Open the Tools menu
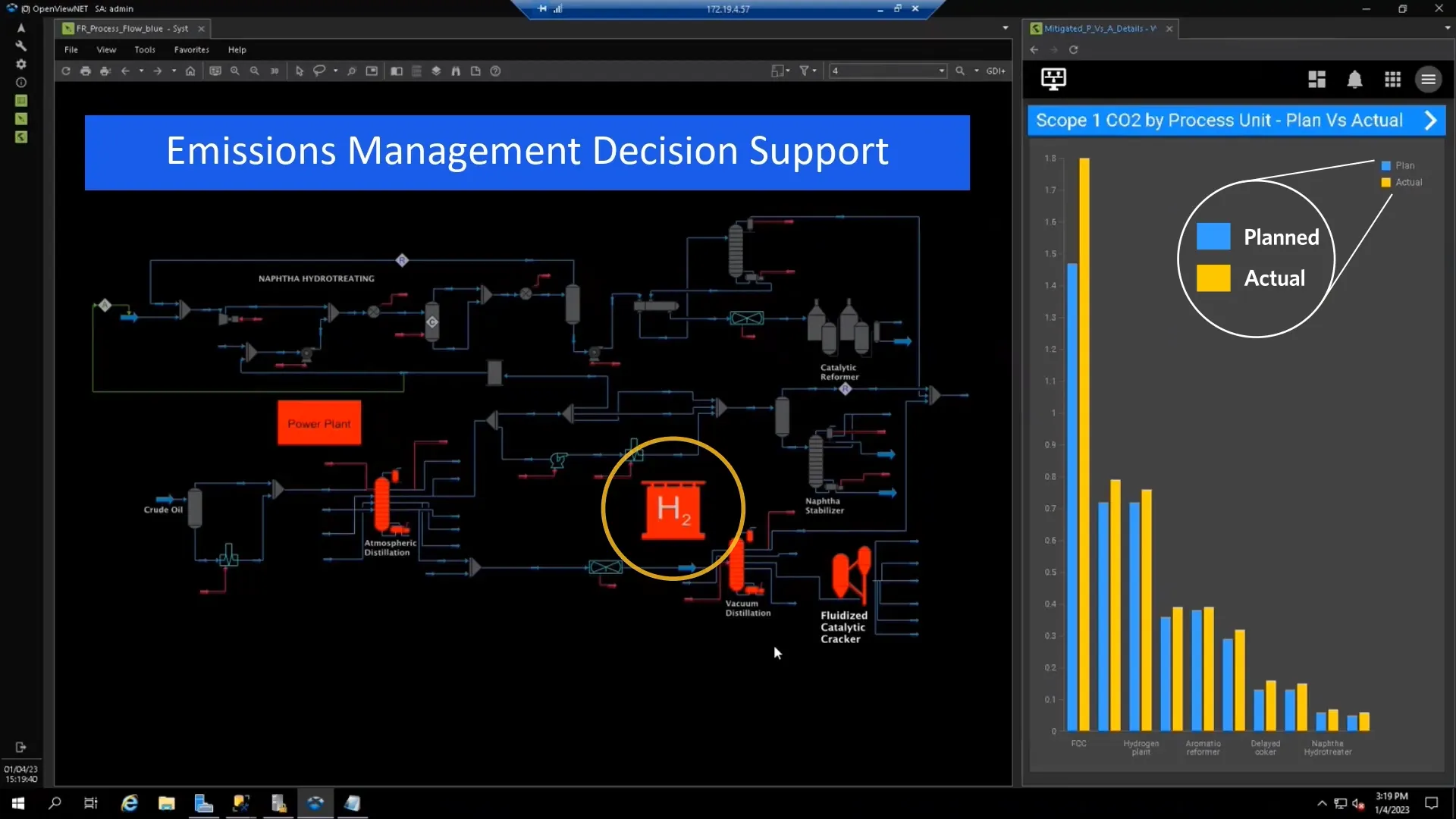This screenshot has height=819, width=1456. pyautogui.click(x=144, y=49)
